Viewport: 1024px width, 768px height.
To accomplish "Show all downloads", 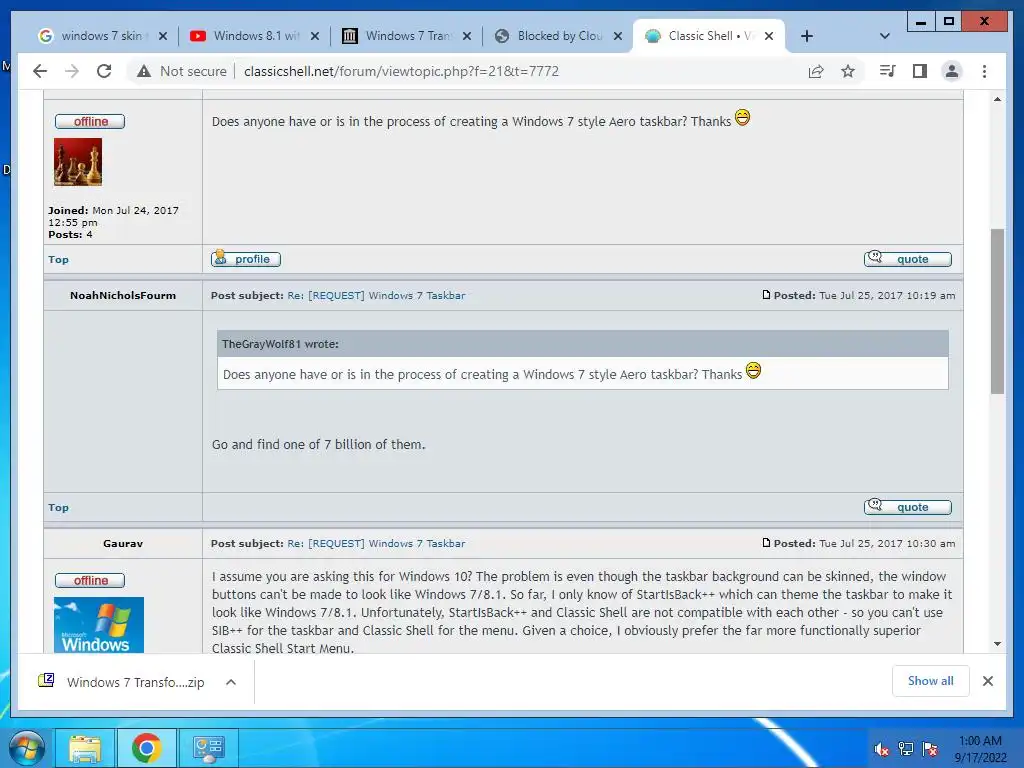I will (931, 681).
